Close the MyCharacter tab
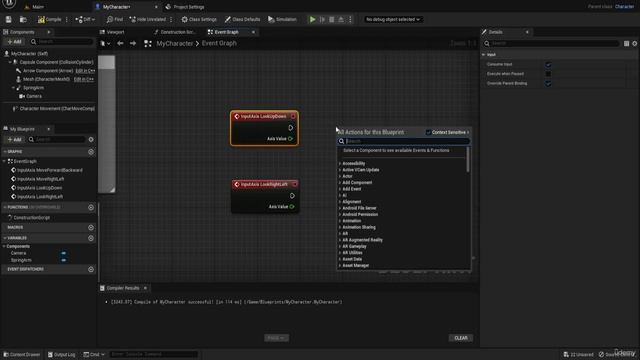Viewport: 640px width, 360px height. (156, 7)
